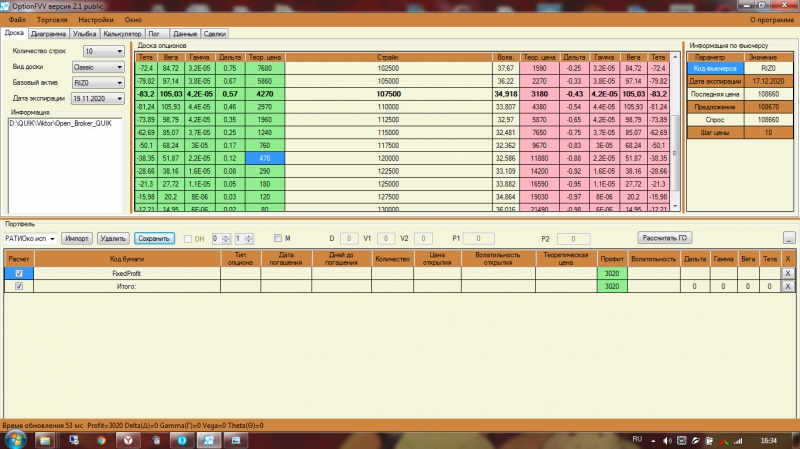
Task: Switch to the Калькулятор tab
Action: [122, 34]
